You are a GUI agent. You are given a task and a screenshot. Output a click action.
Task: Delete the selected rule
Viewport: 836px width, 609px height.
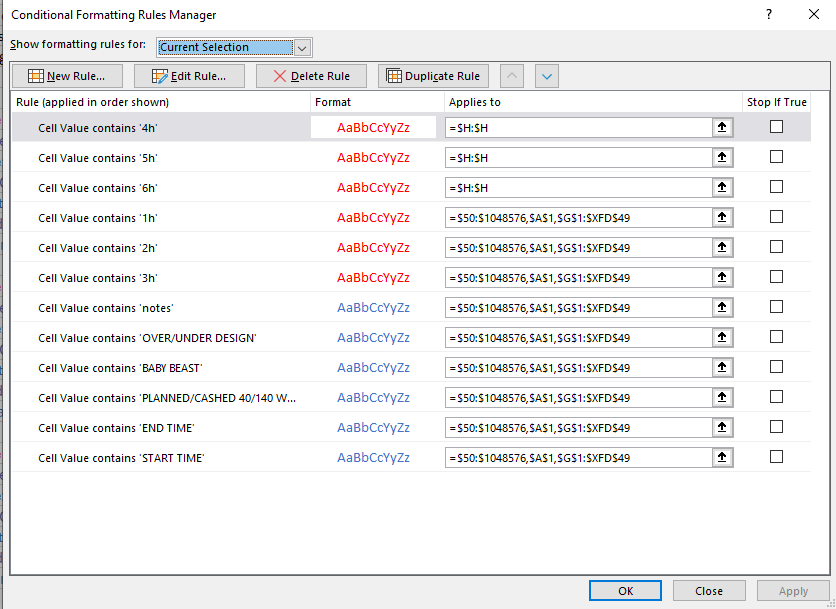click(x=311, y=76)
